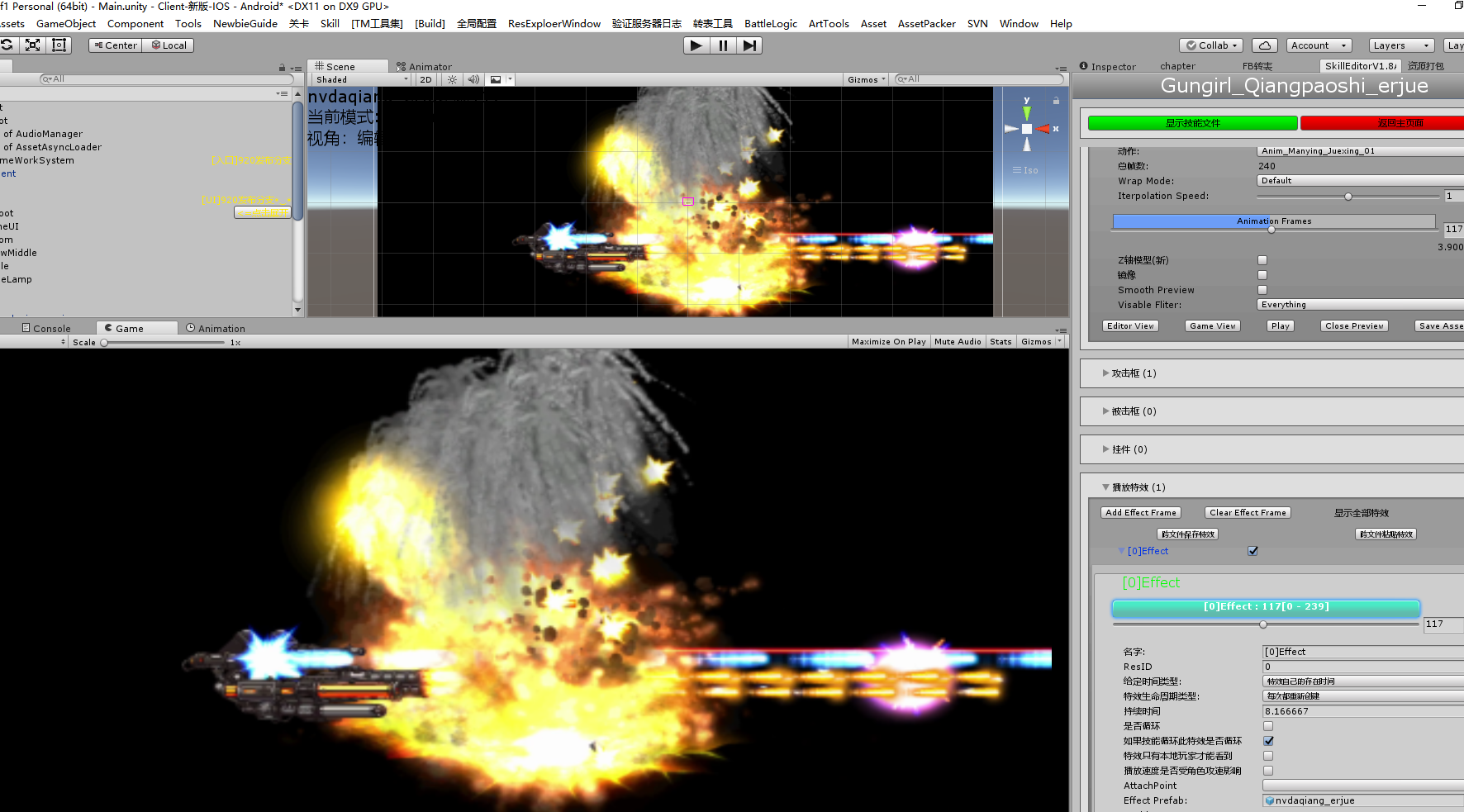Open the Account dropdown
1464x812 pixels.
pyautogui.click(x=1319, y=45)
